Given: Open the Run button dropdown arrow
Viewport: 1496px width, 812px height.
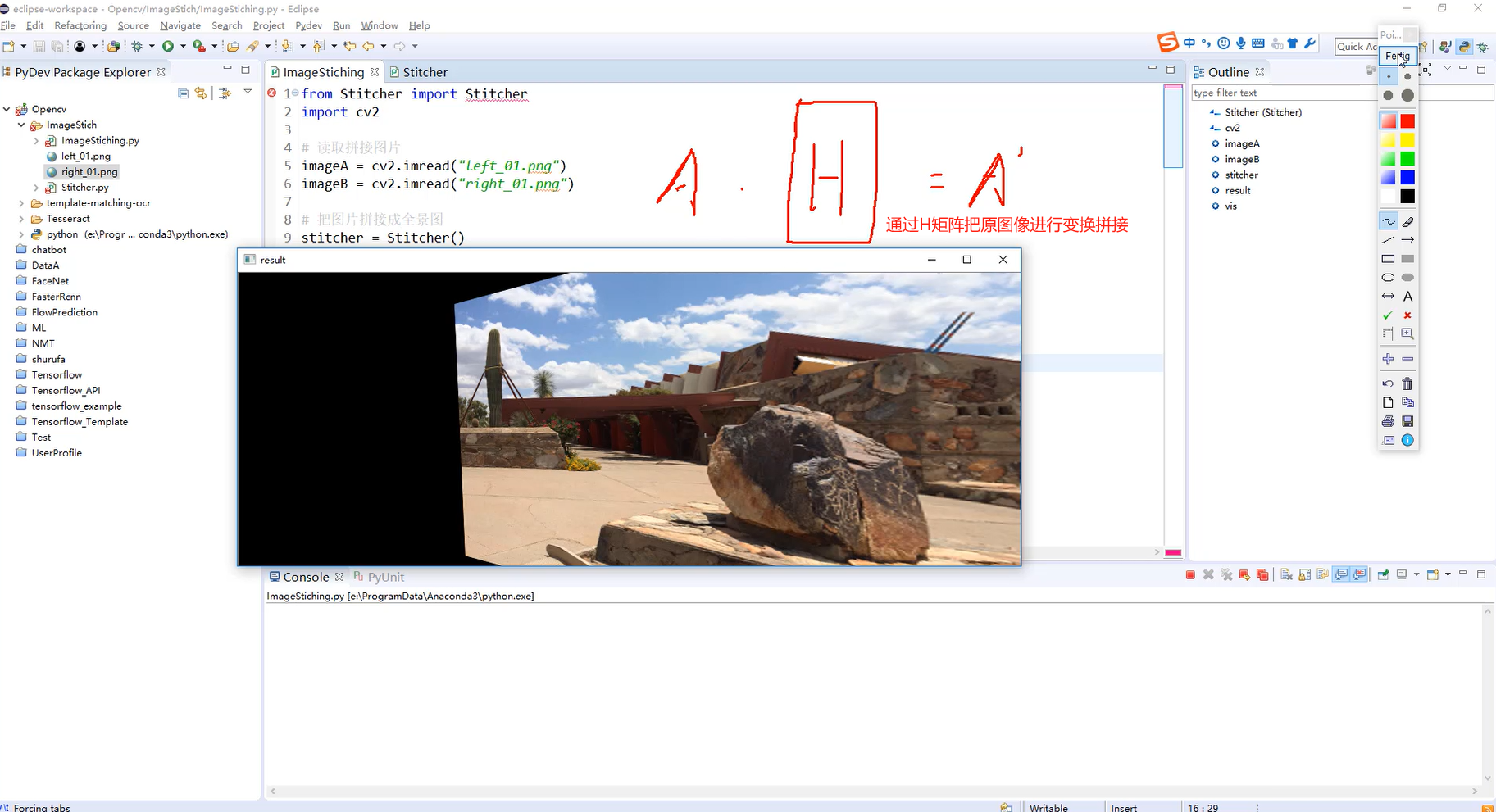Looking at the screenshot, I should pos(183,46).
